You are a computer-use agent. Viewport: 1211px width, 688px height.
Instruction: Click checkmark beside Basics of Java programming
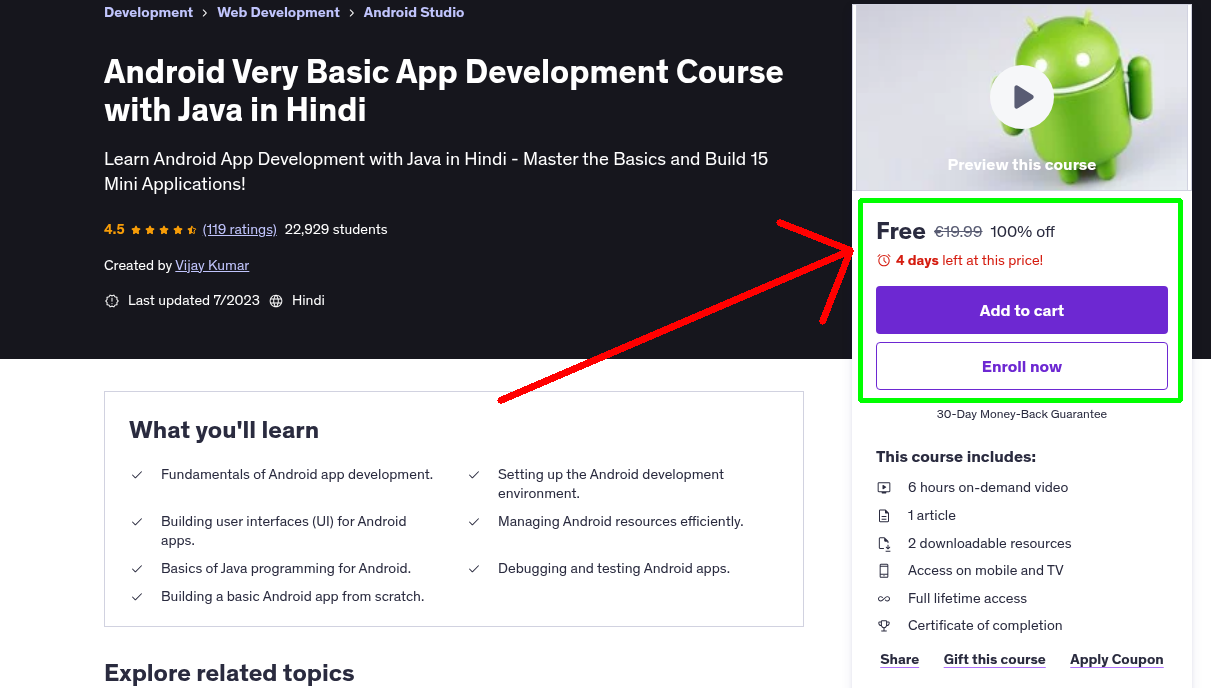[137, 569]
